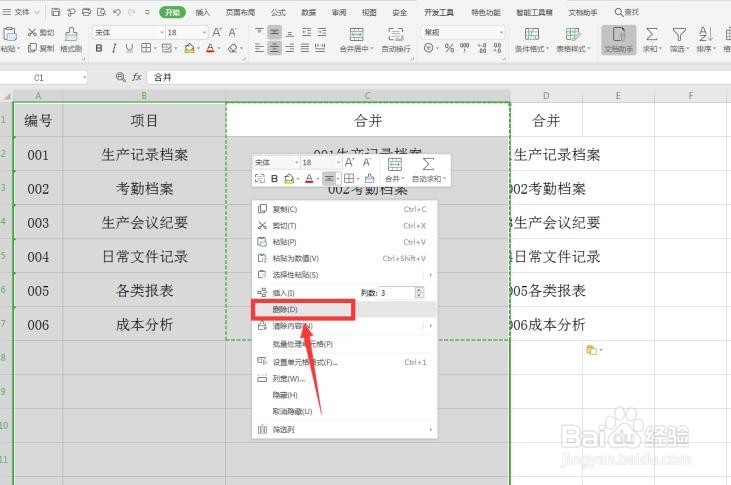Image resolution: width=731 pixels, height=485 pixels.
Task: Open the 常规 number format dropdown
Action: 501,32
